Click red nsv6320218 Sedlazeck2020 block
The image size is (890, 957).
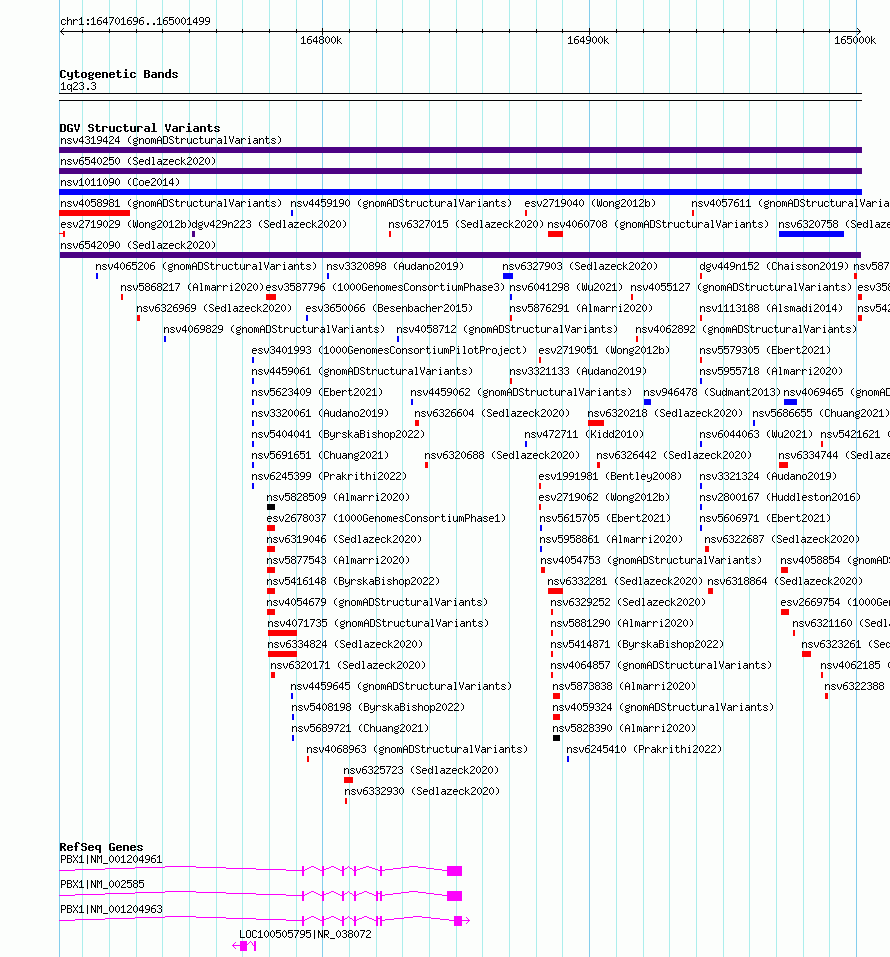pos(596,423)
